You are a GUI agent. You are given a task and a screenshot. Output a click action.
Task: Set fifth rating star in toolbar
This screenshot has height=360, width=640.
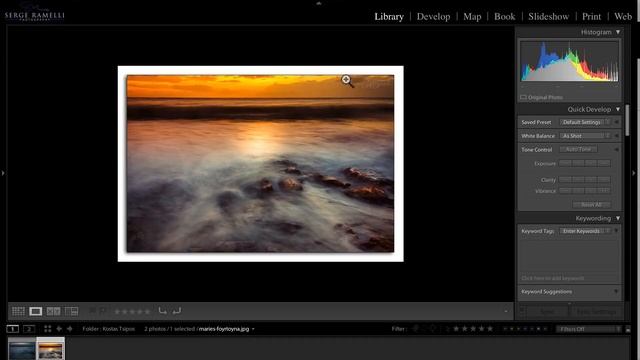(x=147, y=311)
